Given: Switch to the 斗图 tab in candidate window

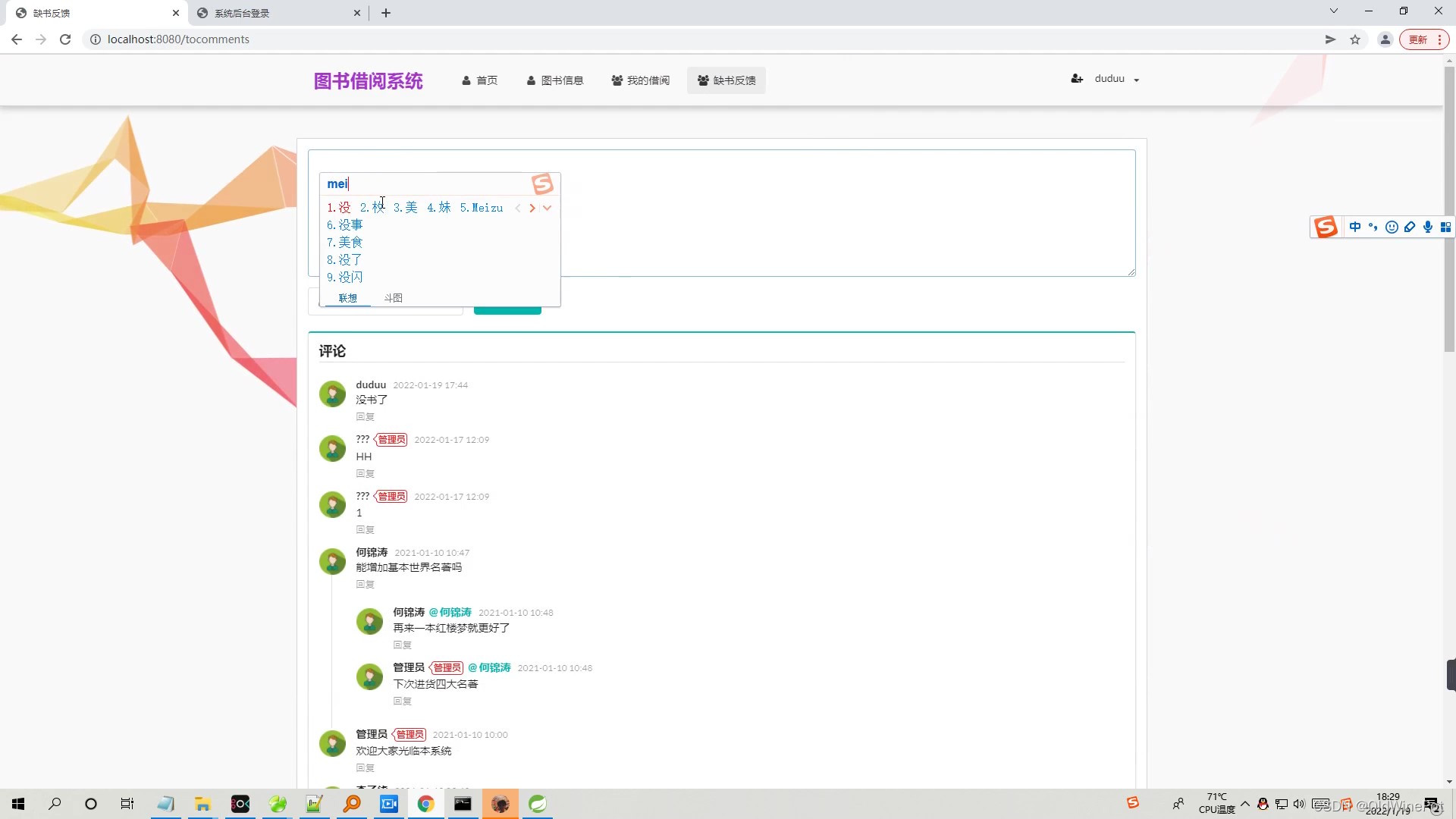Looking at the screenshot, I should tap(393, 297).
